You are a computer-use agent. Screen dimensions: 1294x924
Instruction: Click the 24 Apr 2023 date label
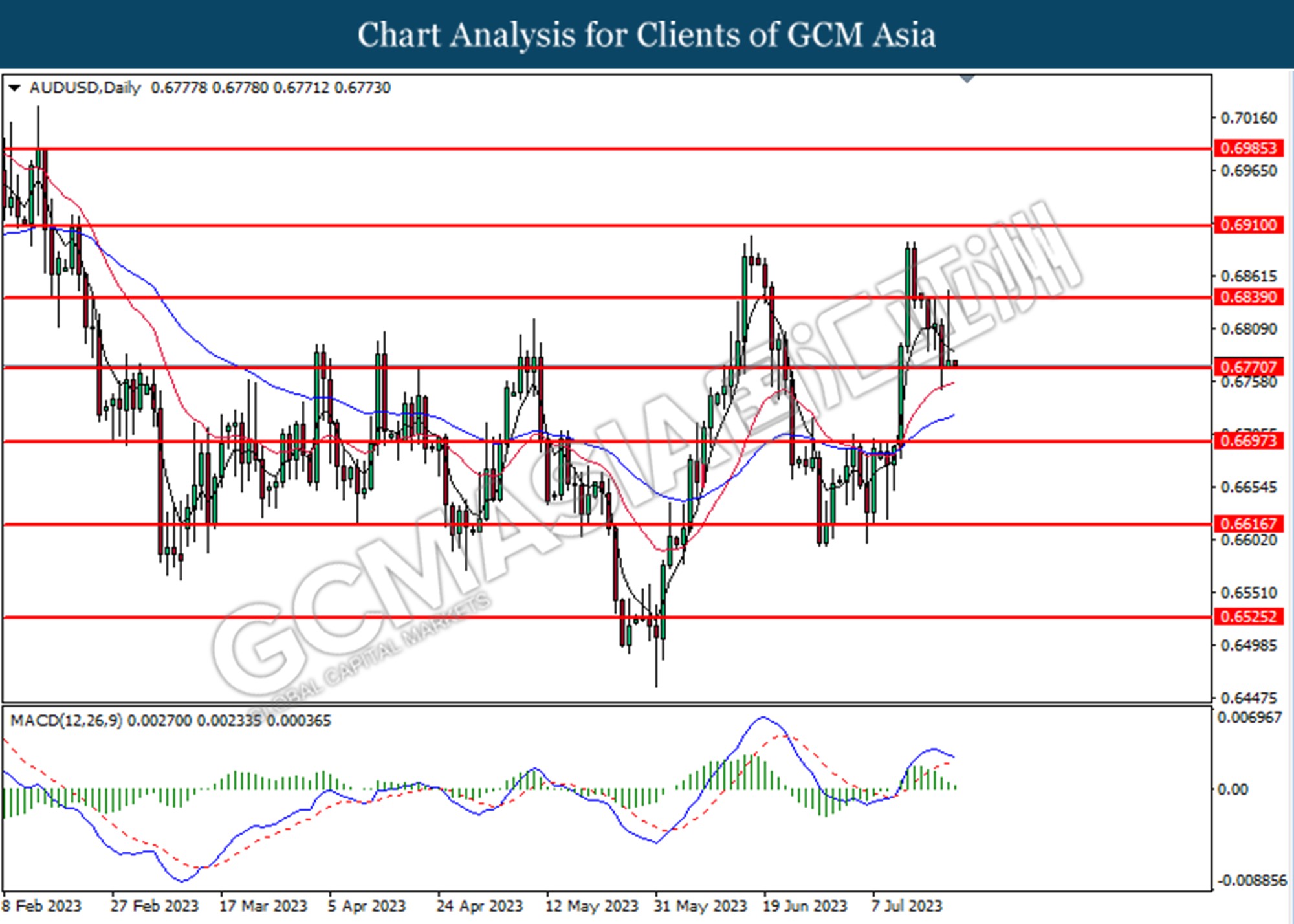479,905
